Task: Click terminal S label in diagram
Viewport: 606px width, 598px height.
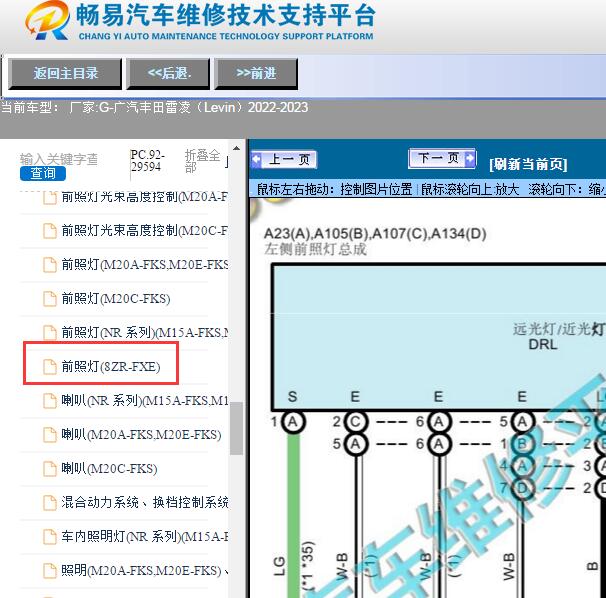Action: [293, 397]
